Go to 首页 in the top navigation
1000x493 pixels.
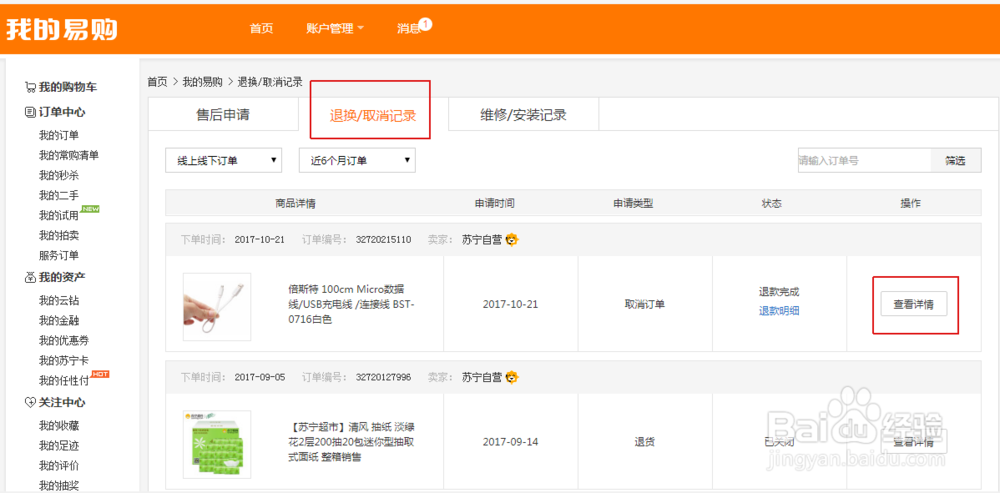click(x=261, y=29)
